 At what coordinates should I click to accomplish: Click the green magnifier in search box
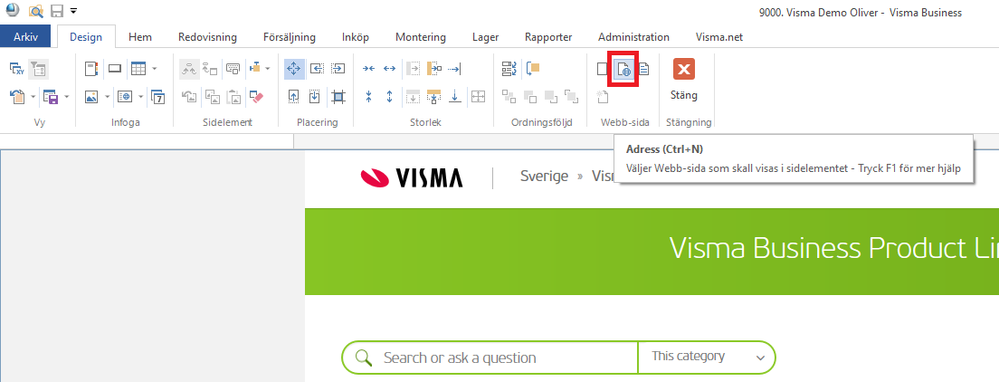363,358
